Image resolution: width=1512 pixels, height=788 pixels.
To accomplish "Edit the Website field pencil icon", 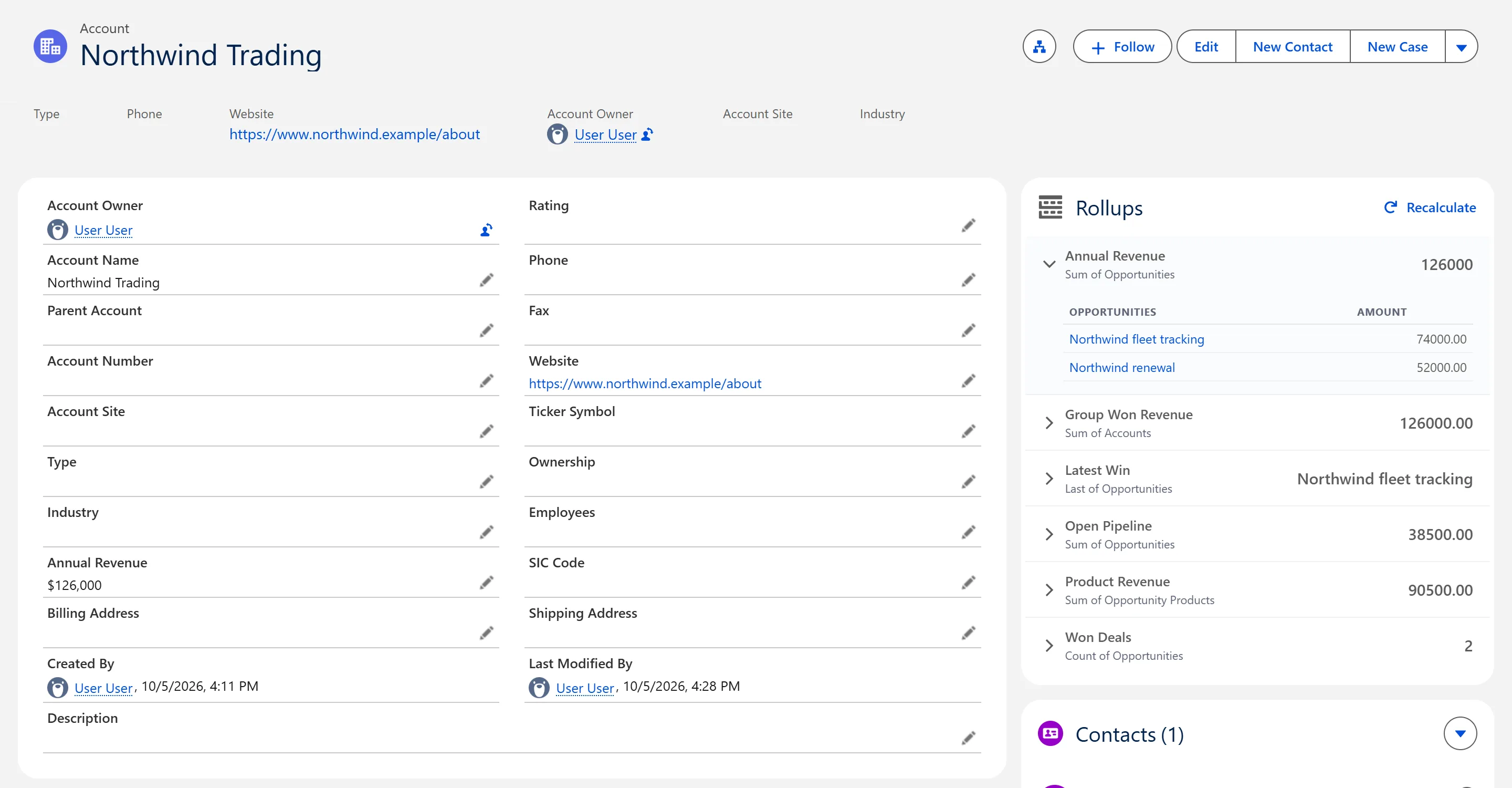I will tap(969, 381).
